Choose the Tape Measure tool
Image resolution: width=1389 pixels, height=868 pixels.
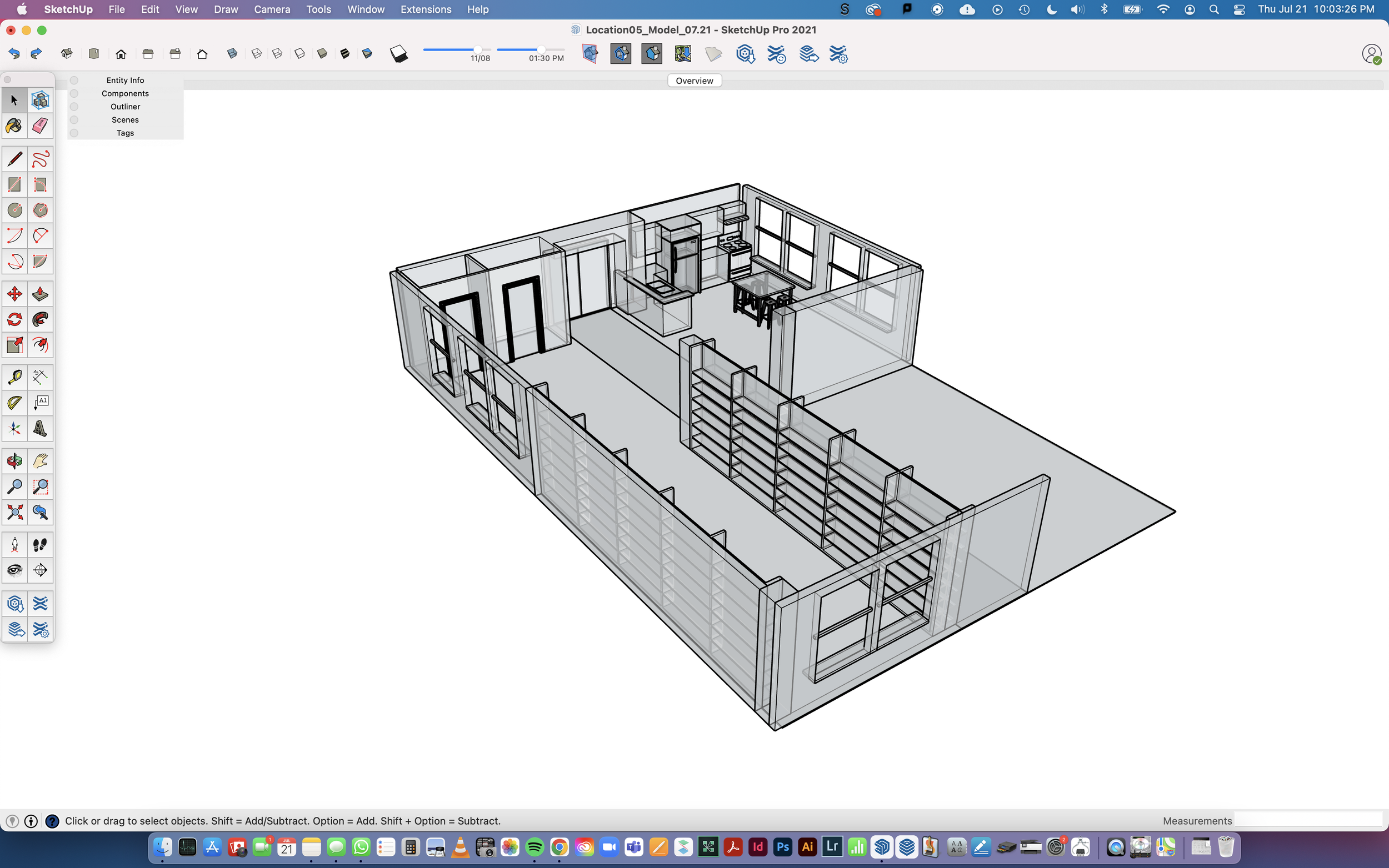14,377
